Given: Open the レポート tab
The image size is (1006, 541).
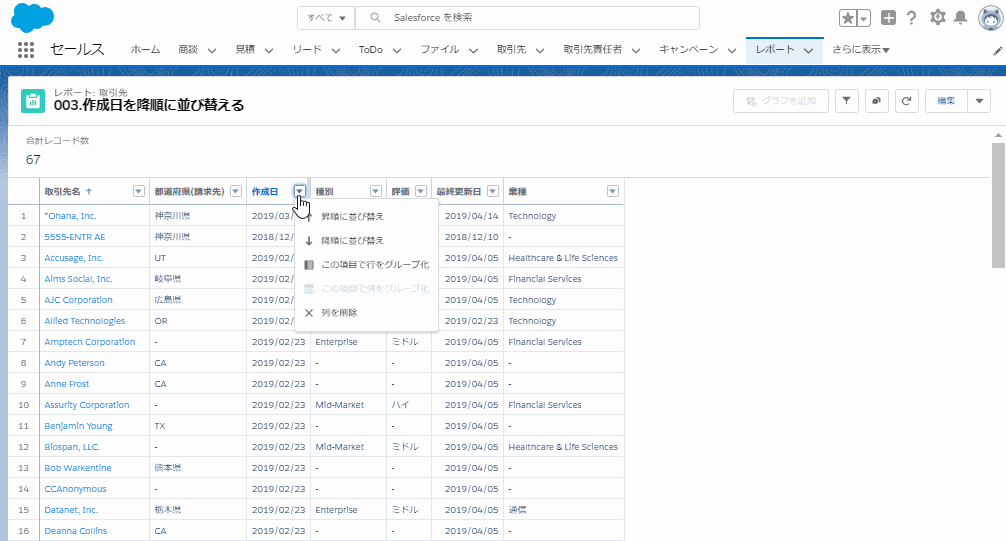Looking at the screenshot, I should click(775, 49).
